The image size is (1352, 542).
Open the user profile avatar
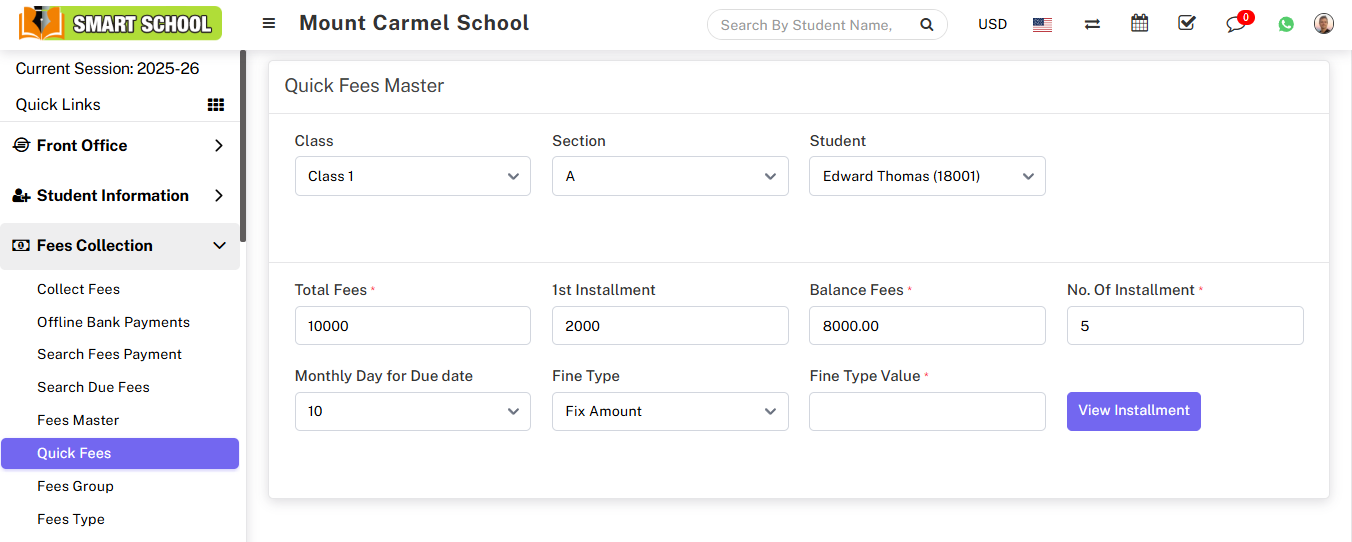tap(1324, 24)
